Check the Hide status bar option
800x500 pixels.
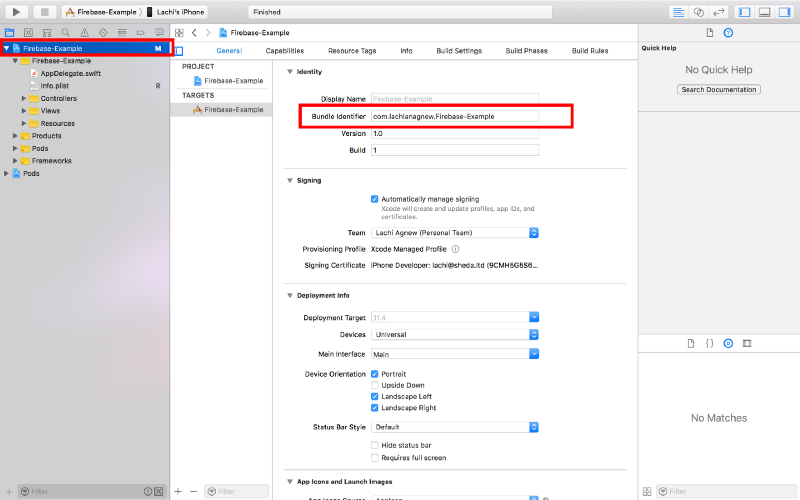click(x=375, y=445)
